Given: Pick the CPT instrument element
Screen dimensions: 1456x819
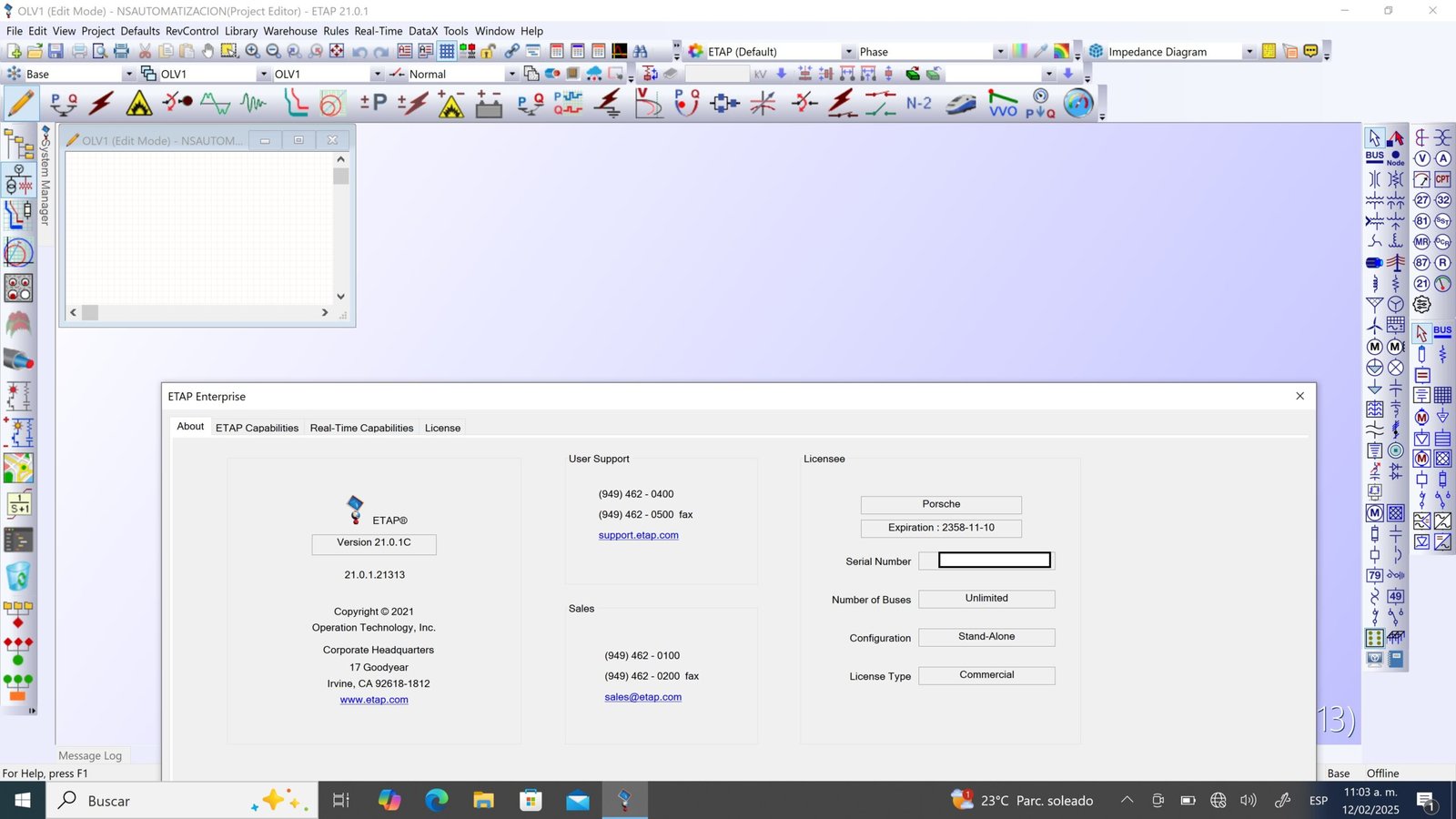Looking at the screenshot, I should (x=1443, y=179).
